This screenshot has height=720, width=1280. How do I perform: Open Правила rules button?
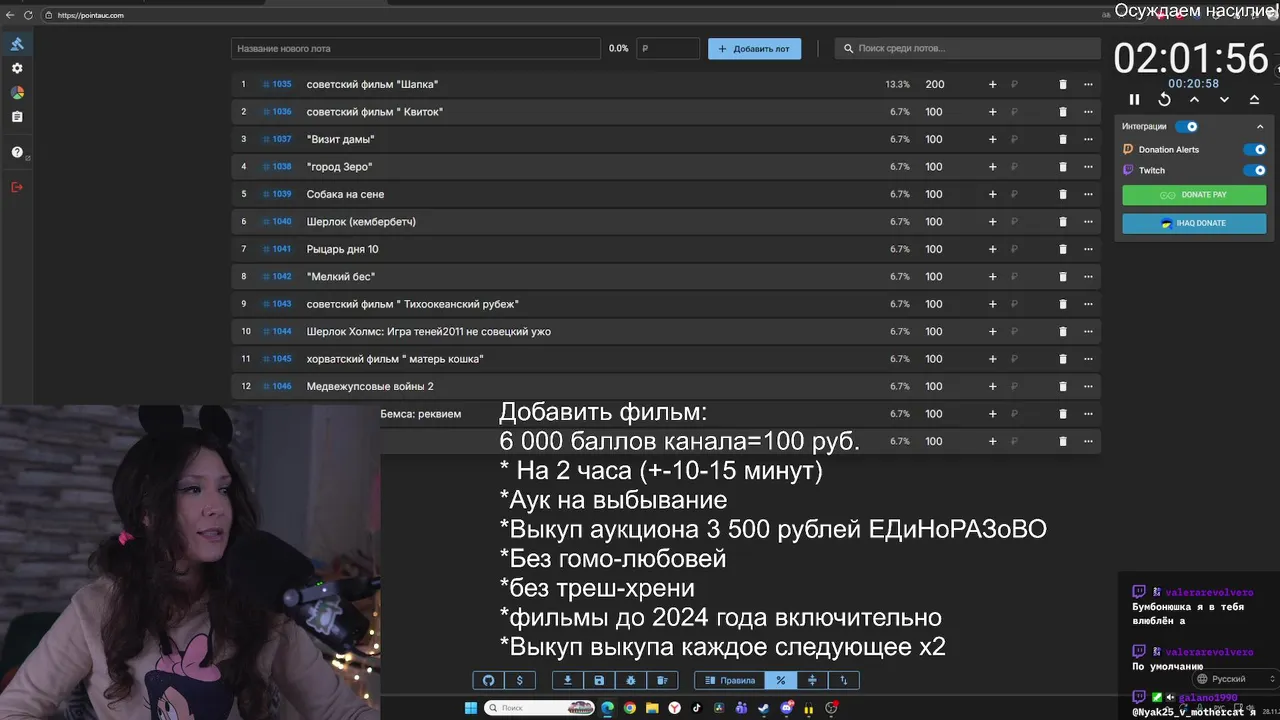tap(730, 680)
